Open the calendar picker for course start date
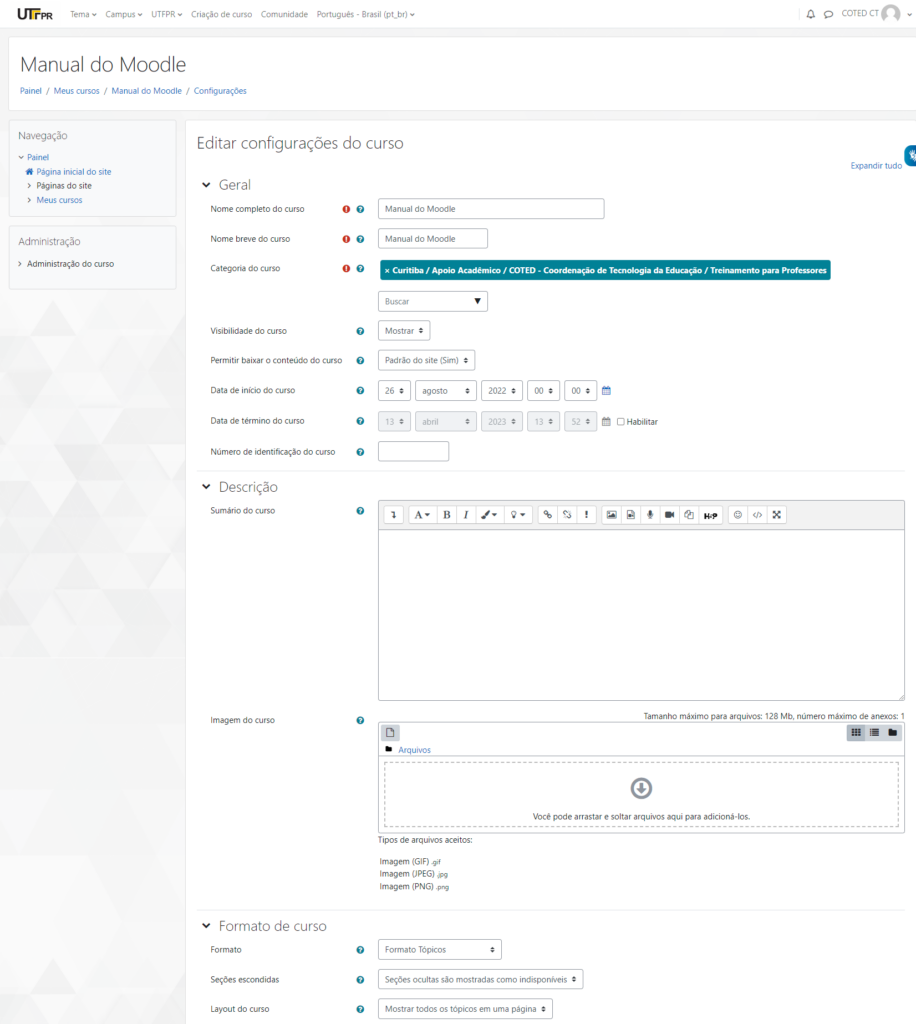916x1024 pixels. 607,391
